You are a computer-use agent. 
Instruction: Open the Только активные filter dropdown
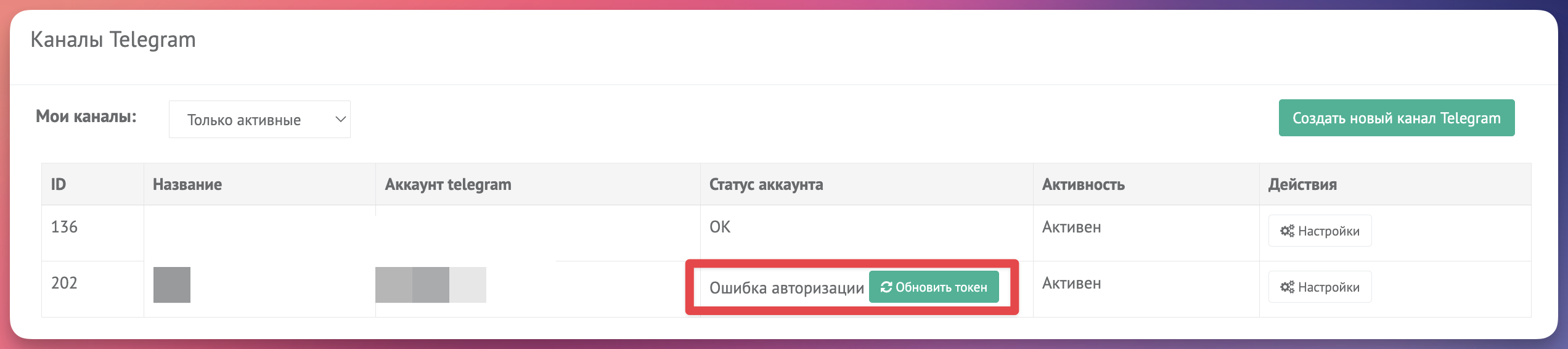[x=259, y=120]
